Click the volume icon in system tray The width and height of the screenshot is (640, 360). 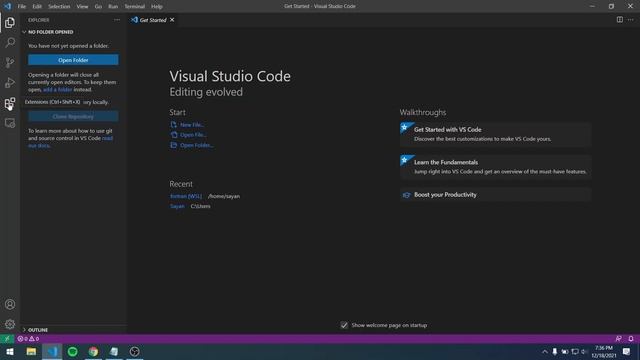click(x=584, y=351)
